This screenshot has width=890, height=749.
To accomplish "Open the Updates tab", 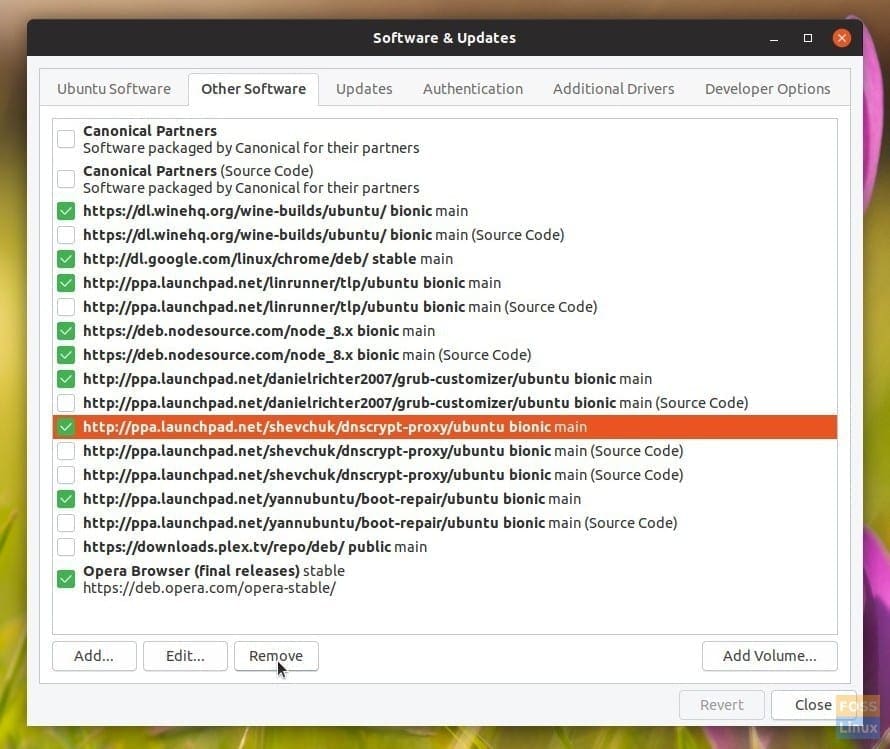I will click(x=364, y=89).
